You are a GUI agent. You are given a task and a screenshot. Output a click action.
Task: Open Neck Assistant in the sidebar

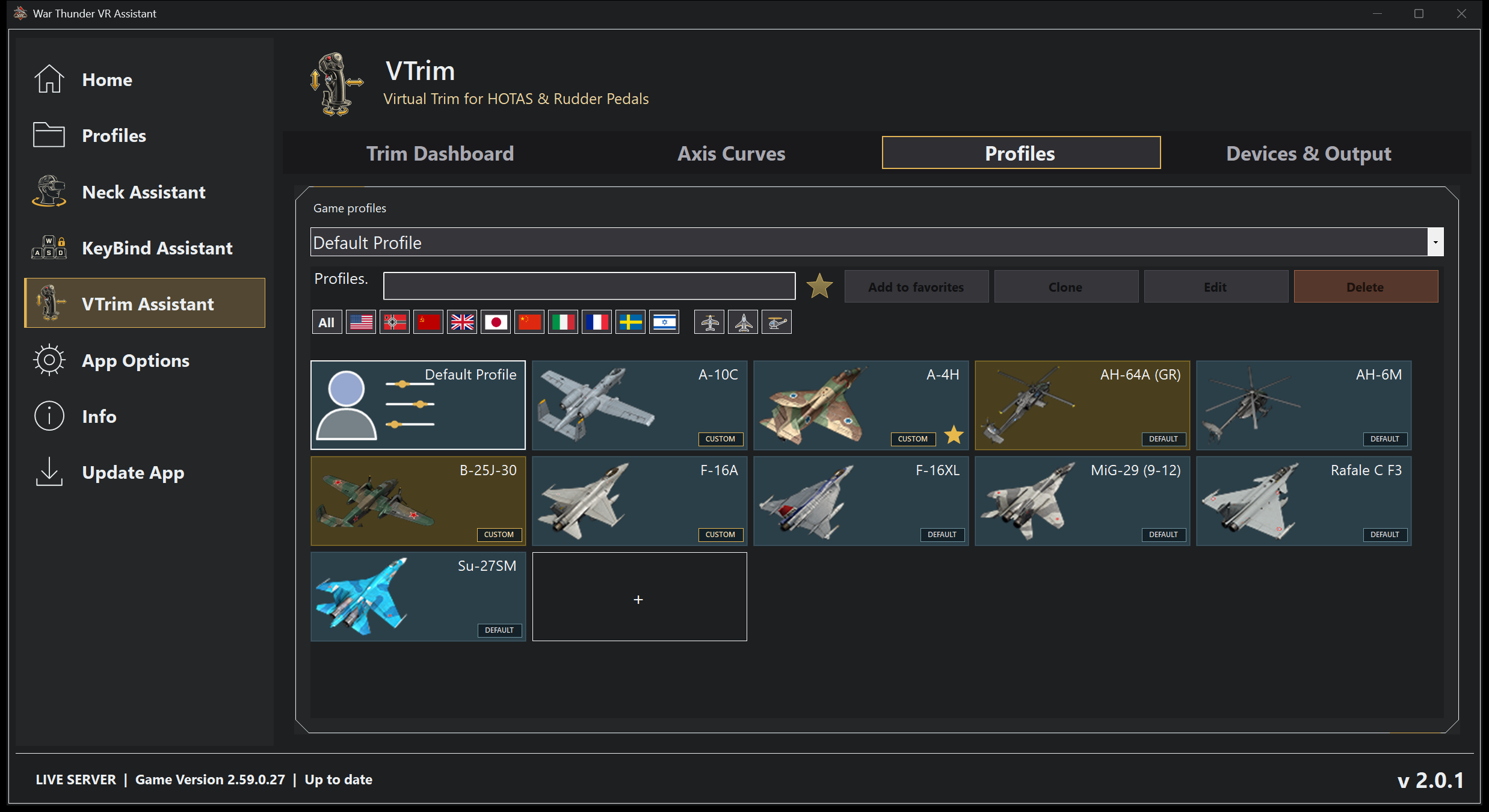click(144, 192)
